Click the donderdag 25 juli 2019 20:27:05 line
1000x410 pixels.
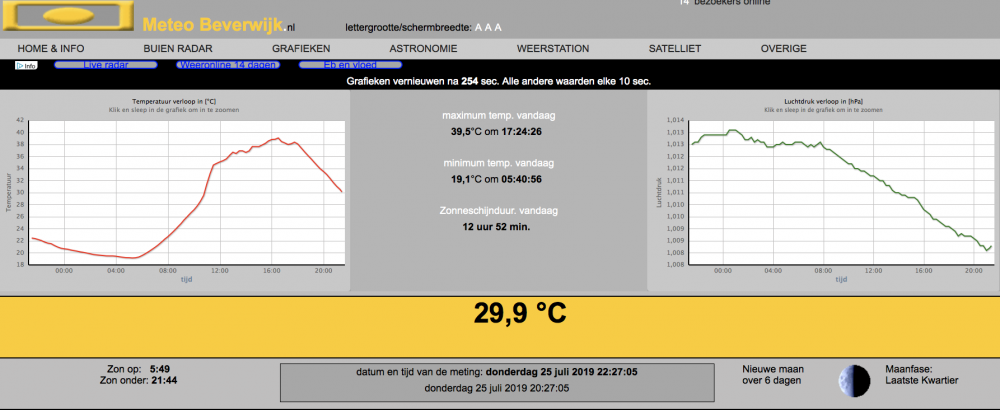click(497, 387)
